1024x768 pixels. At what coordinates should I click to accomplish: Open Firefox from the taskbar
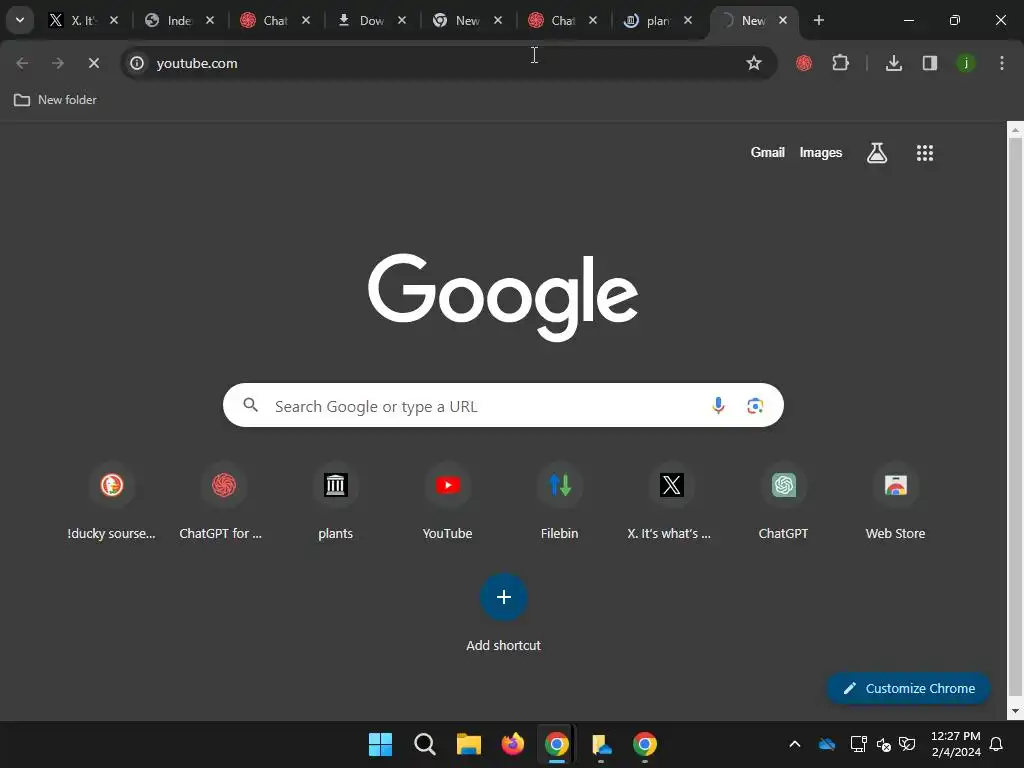(513, 744)
